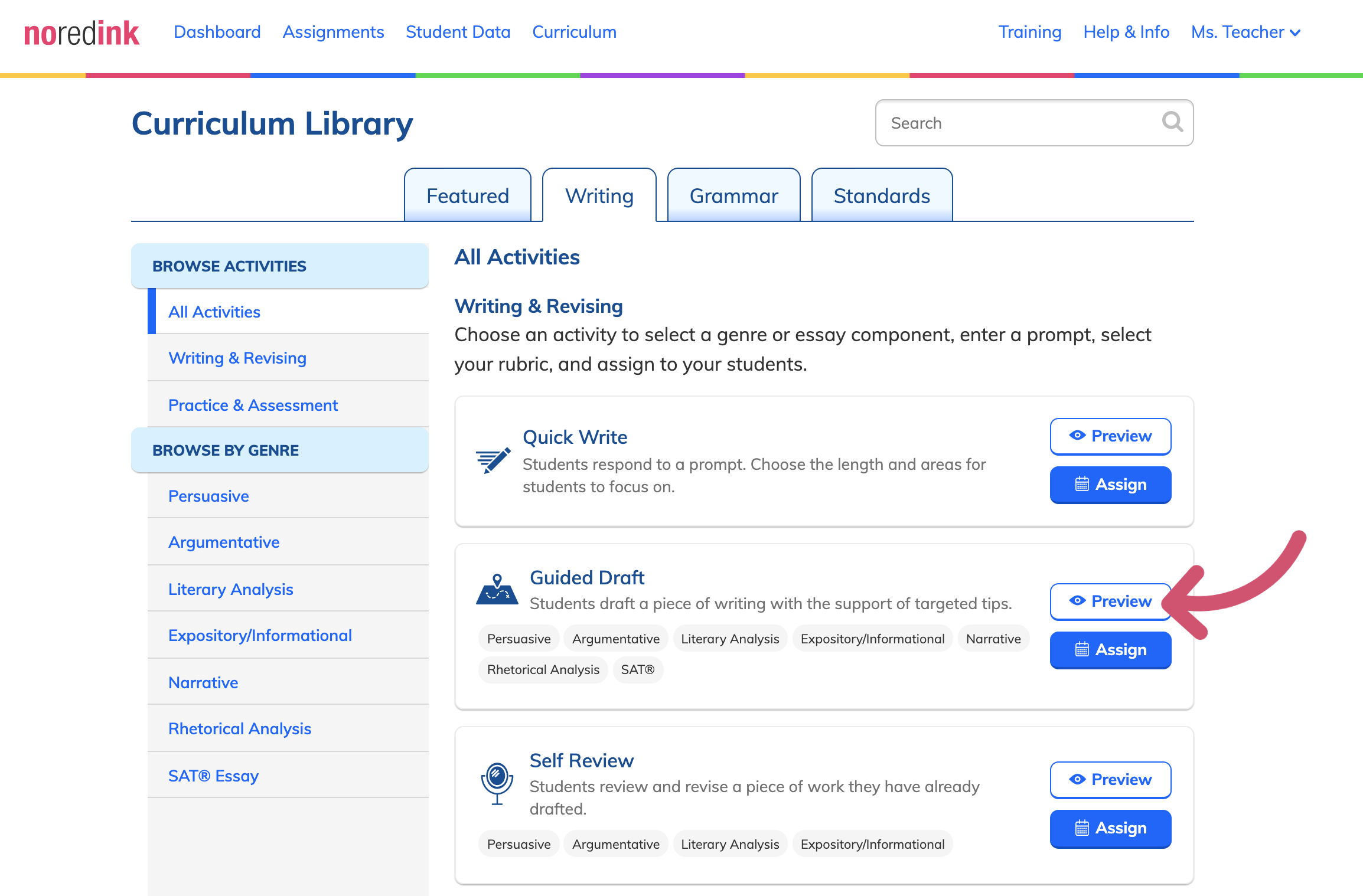Image resolution: width=1363 pixels, height=896 pixels.
Task: Click the Guided Draft map icon
Action: click(497, 589)
